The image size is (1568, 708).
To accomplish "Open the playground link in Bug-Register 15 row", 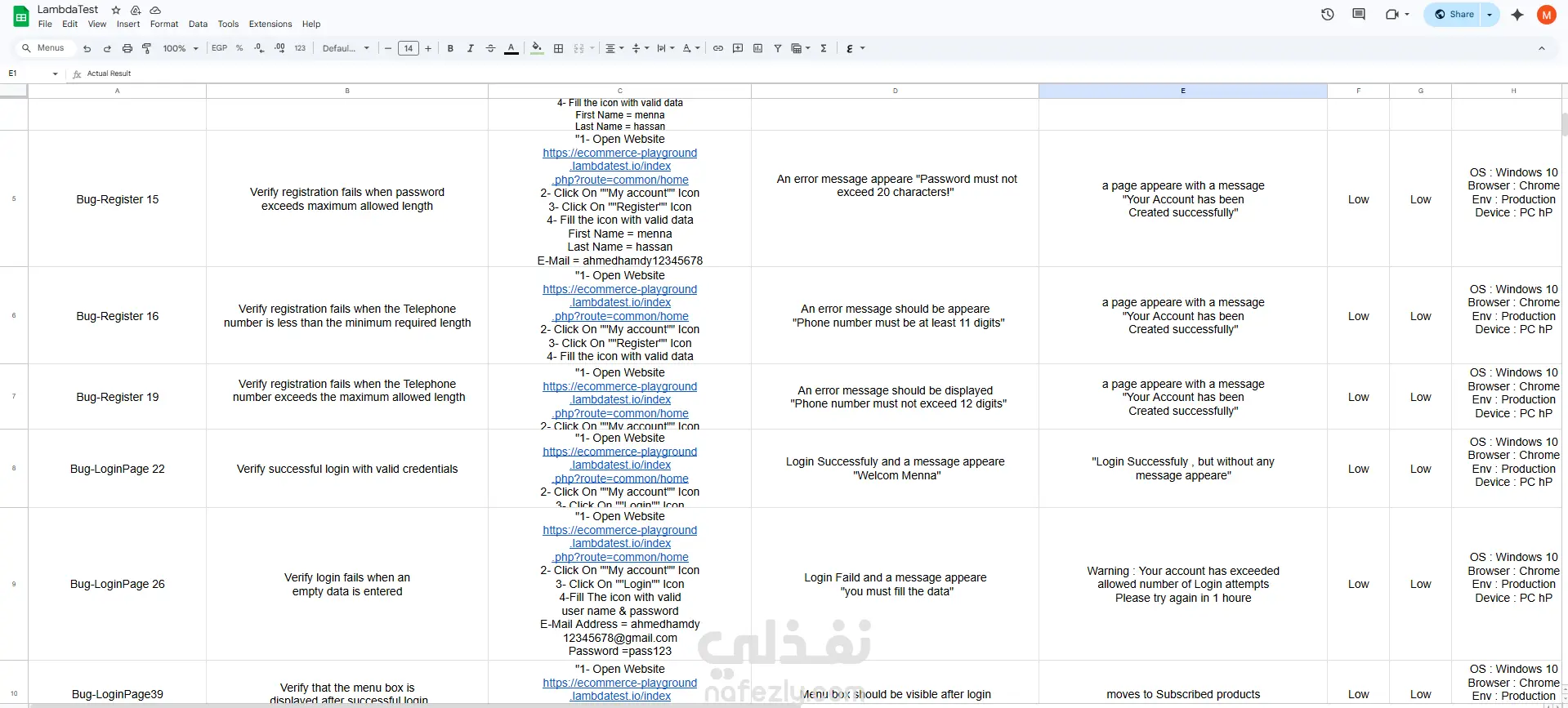I will tap(620, 166).
